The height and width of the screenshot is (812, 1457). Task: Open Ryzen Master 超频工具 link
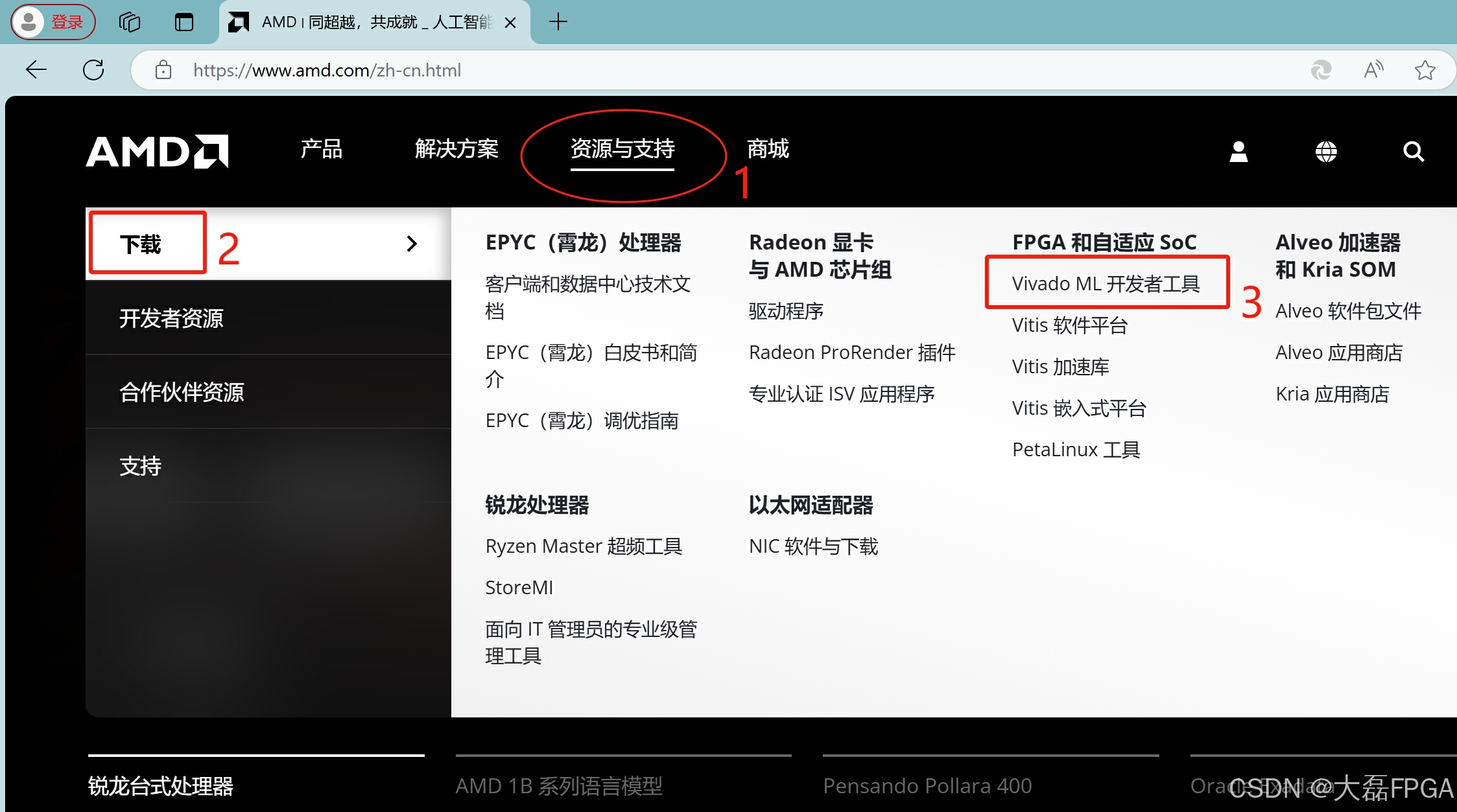point(584,546)
